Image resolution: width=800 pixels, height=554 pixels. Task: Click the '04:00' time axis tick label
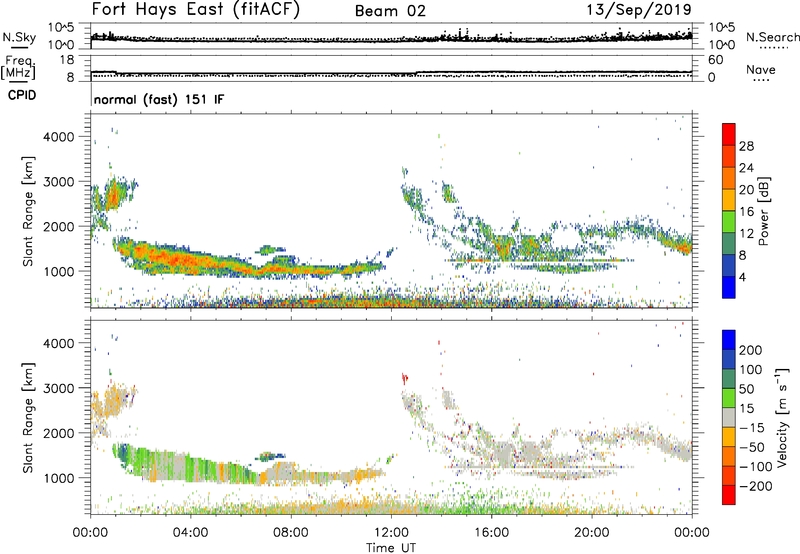coord(190,533)
